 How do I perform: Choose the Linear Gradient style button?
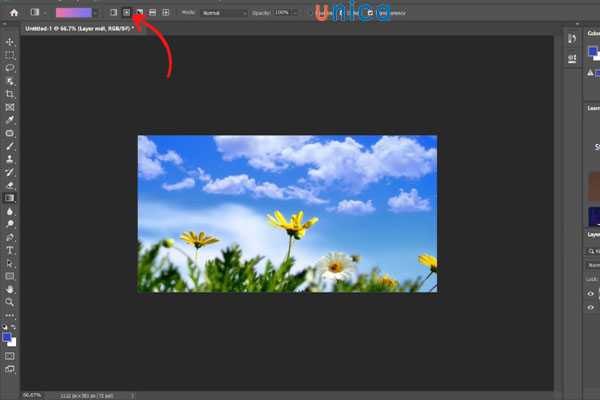(113, 12)
